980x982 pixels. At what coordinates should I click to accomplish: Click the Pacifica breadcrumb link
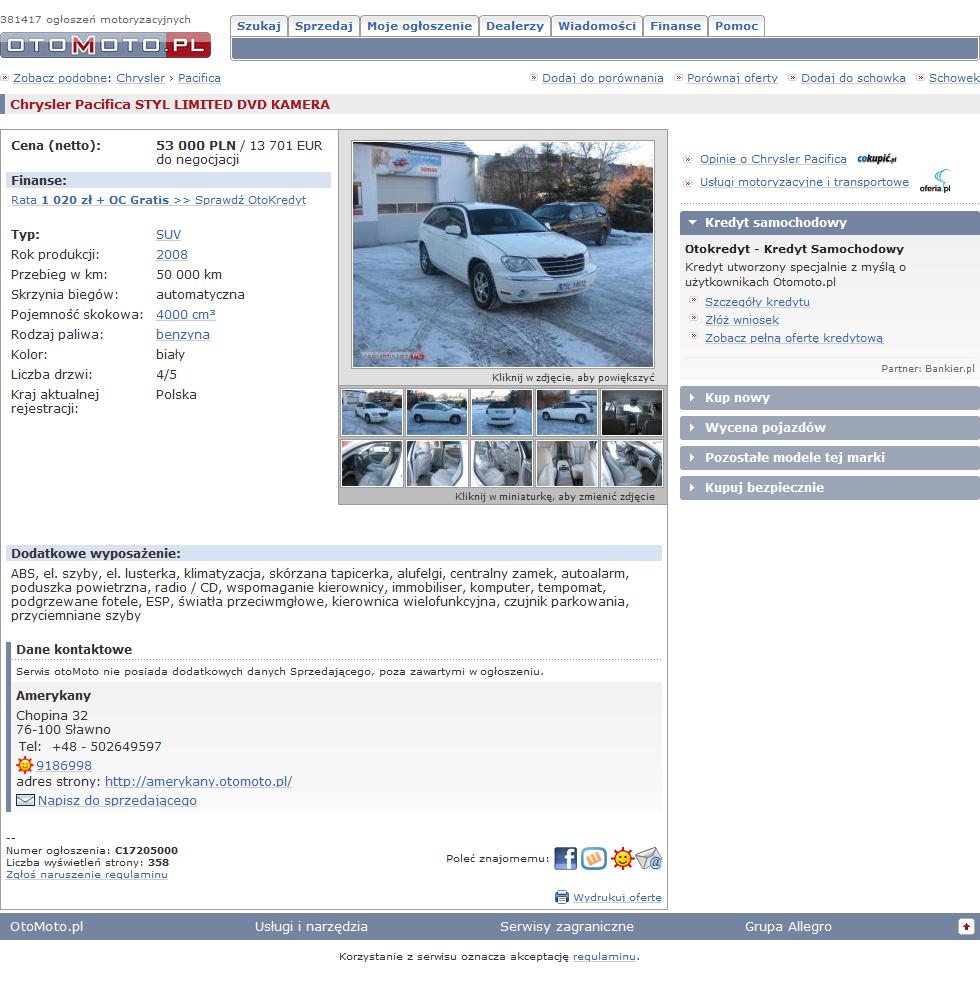click(x=199, y=78)
